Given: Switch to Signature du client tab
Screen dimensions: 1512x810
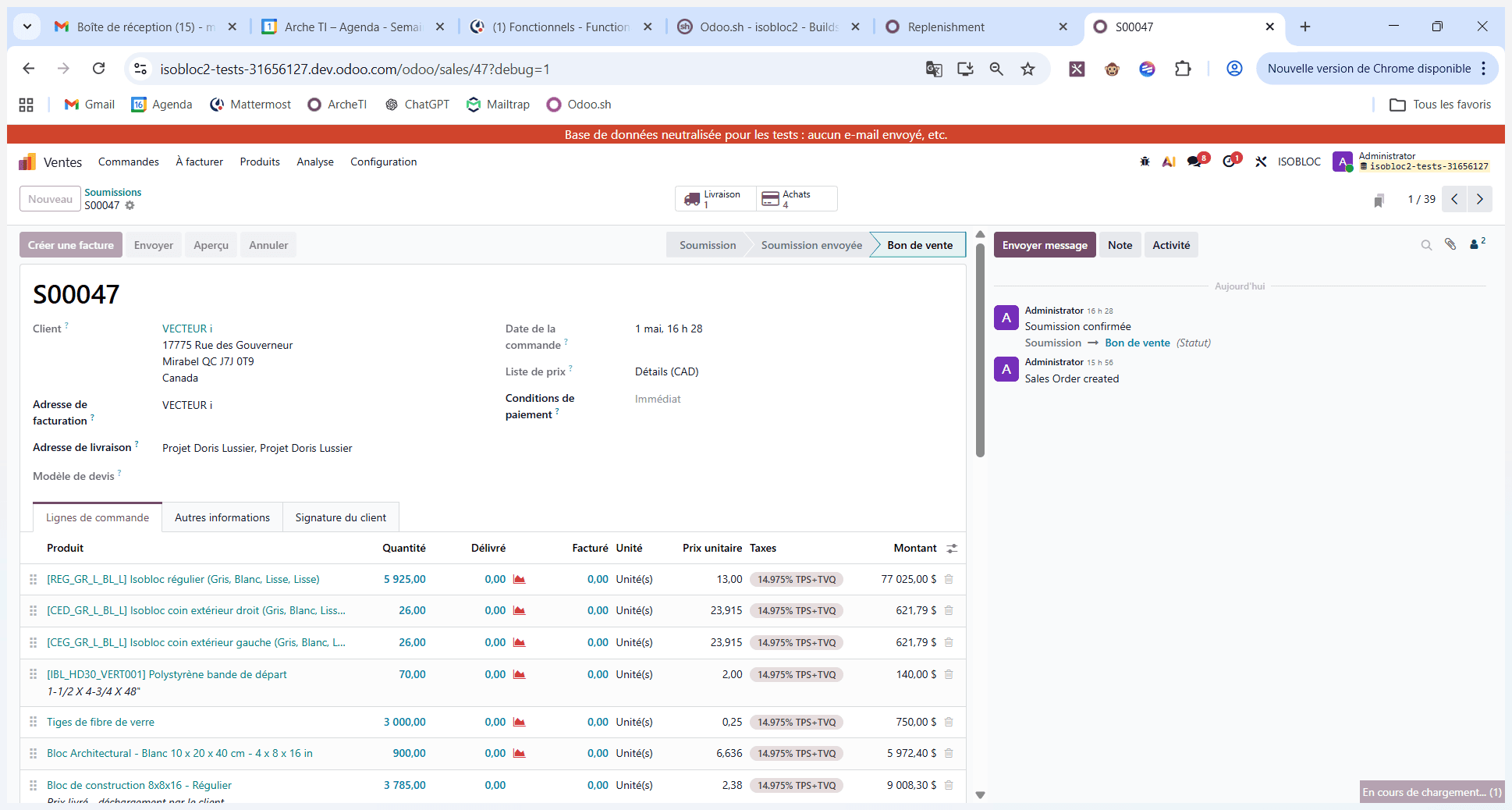Looking at the screenshot, I should point(341,517).
